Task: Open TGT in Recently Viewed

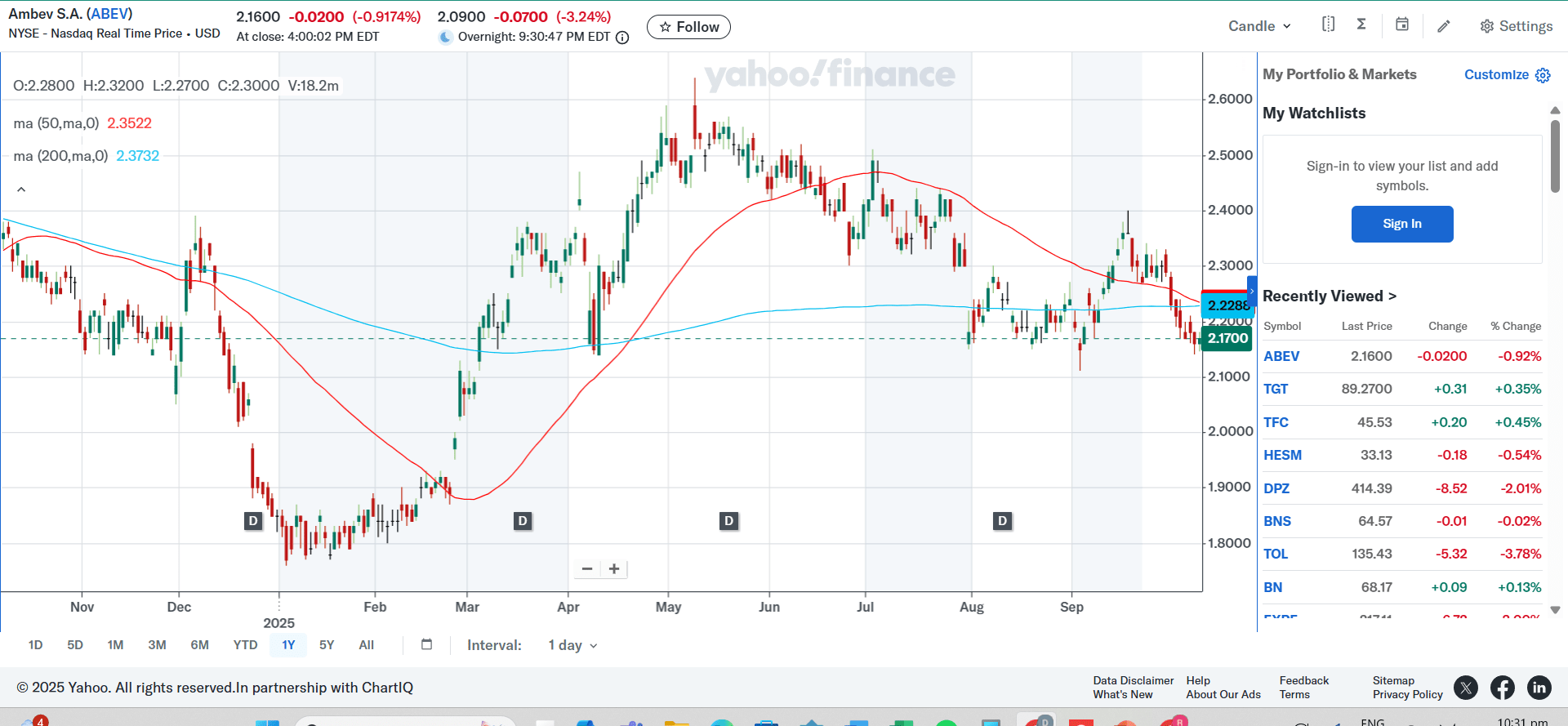Action: pyautogui.click(x=1276, y=389)
